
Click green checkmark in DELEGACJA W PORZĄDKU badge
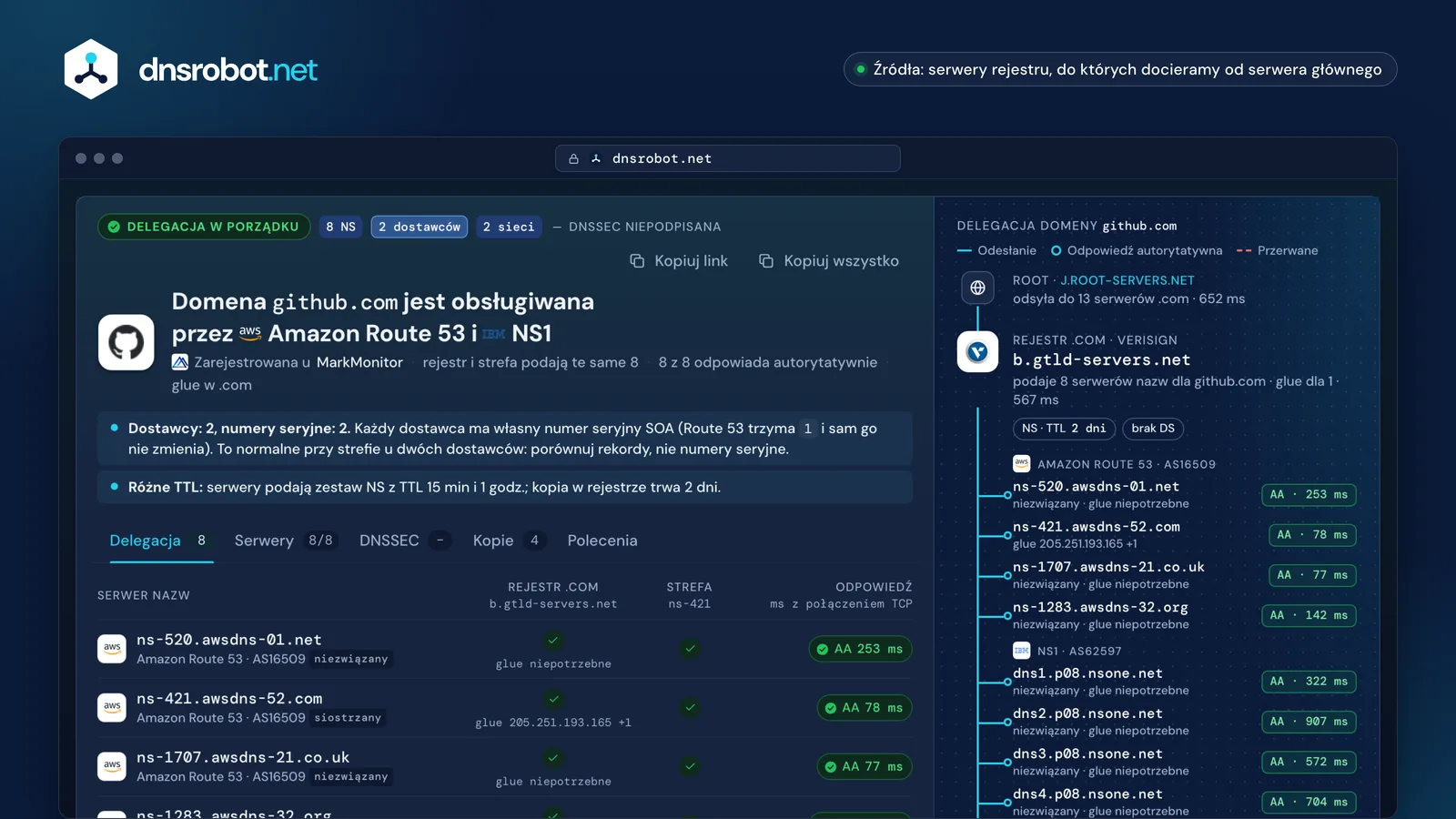(114, 227)
